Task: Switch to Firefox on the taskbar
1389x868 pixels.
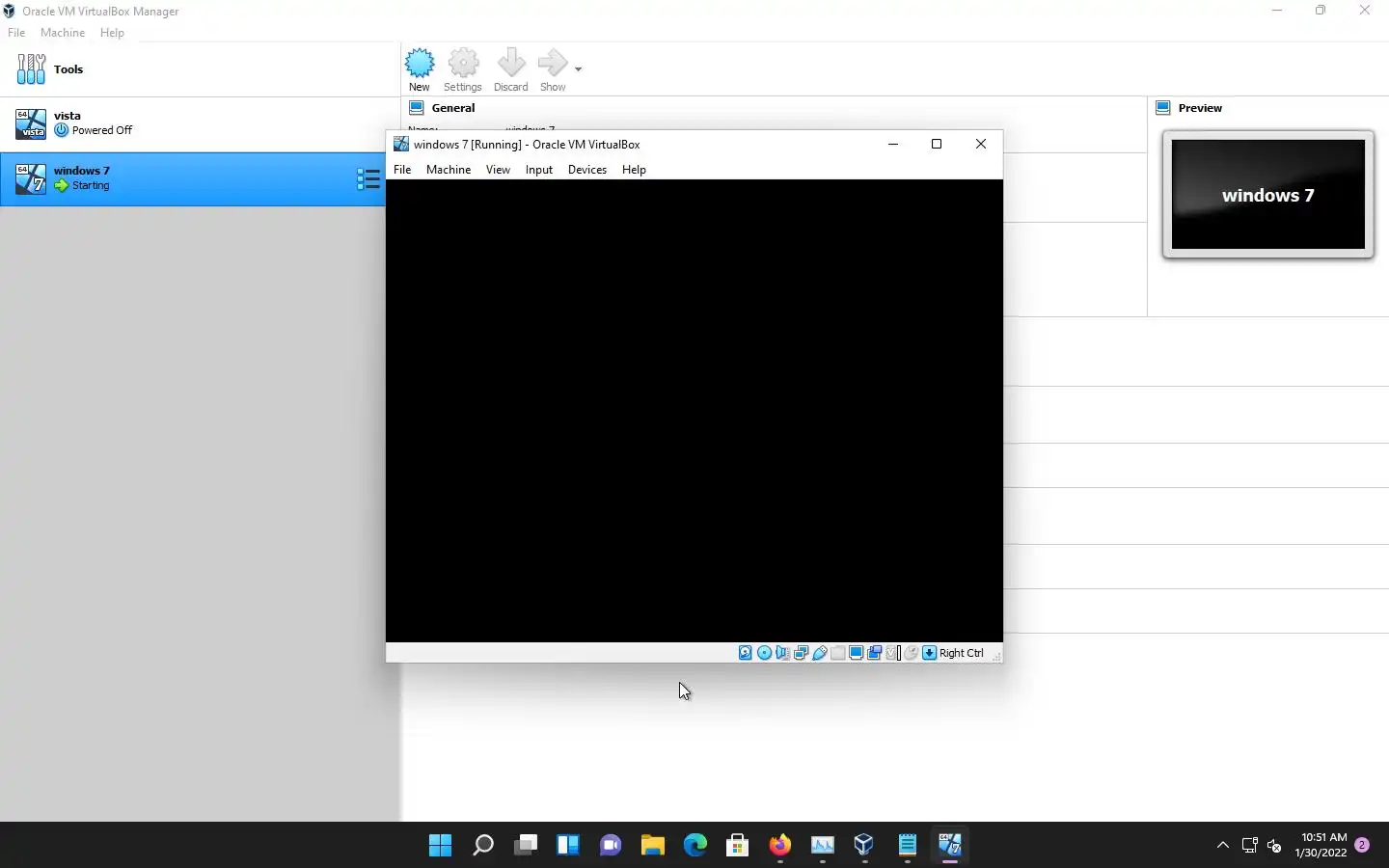Action: pyautogui.click(x=779, y=846)
